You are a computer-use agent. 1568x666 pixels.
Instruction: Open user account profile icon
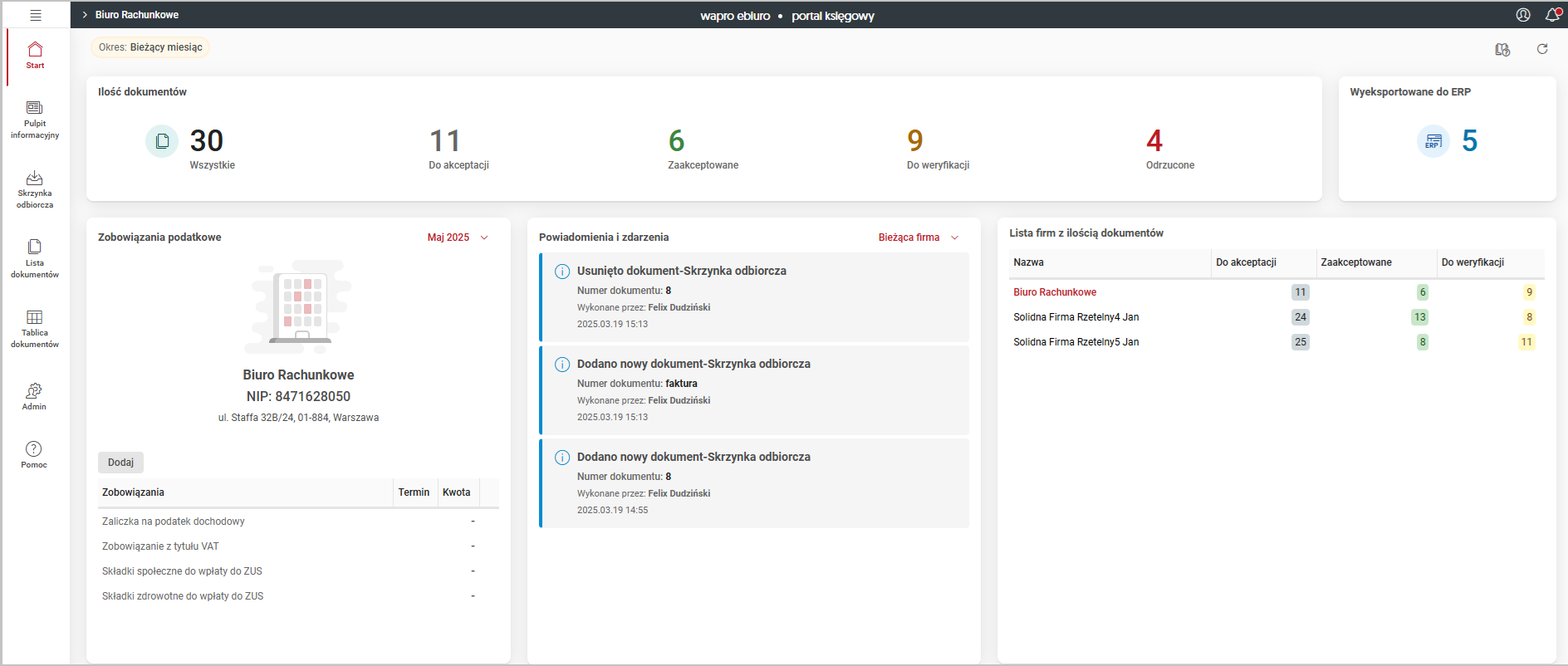pos(1523,15)
